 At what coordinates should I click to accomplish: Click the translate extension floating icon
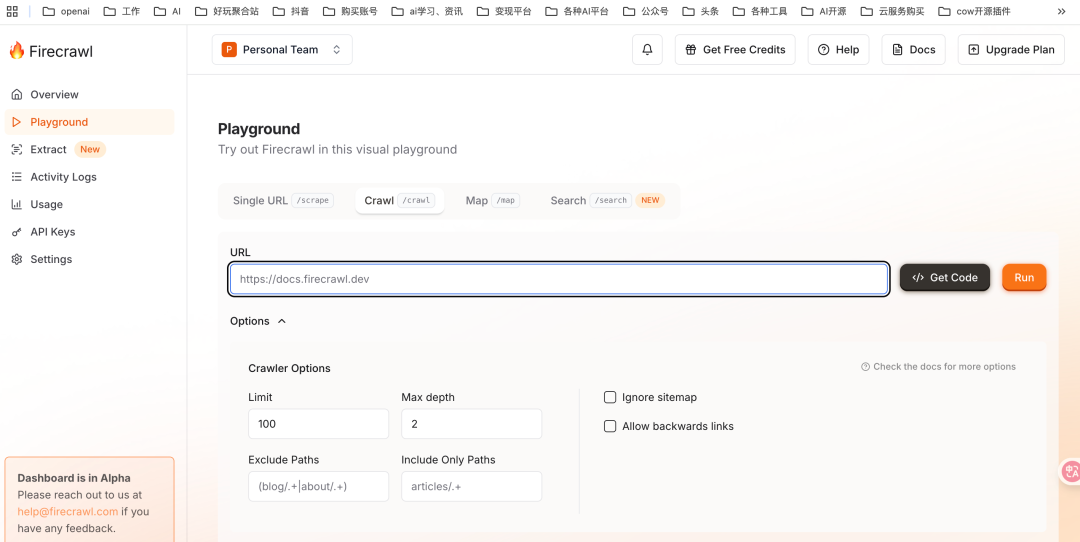(x=1070, y=471)
